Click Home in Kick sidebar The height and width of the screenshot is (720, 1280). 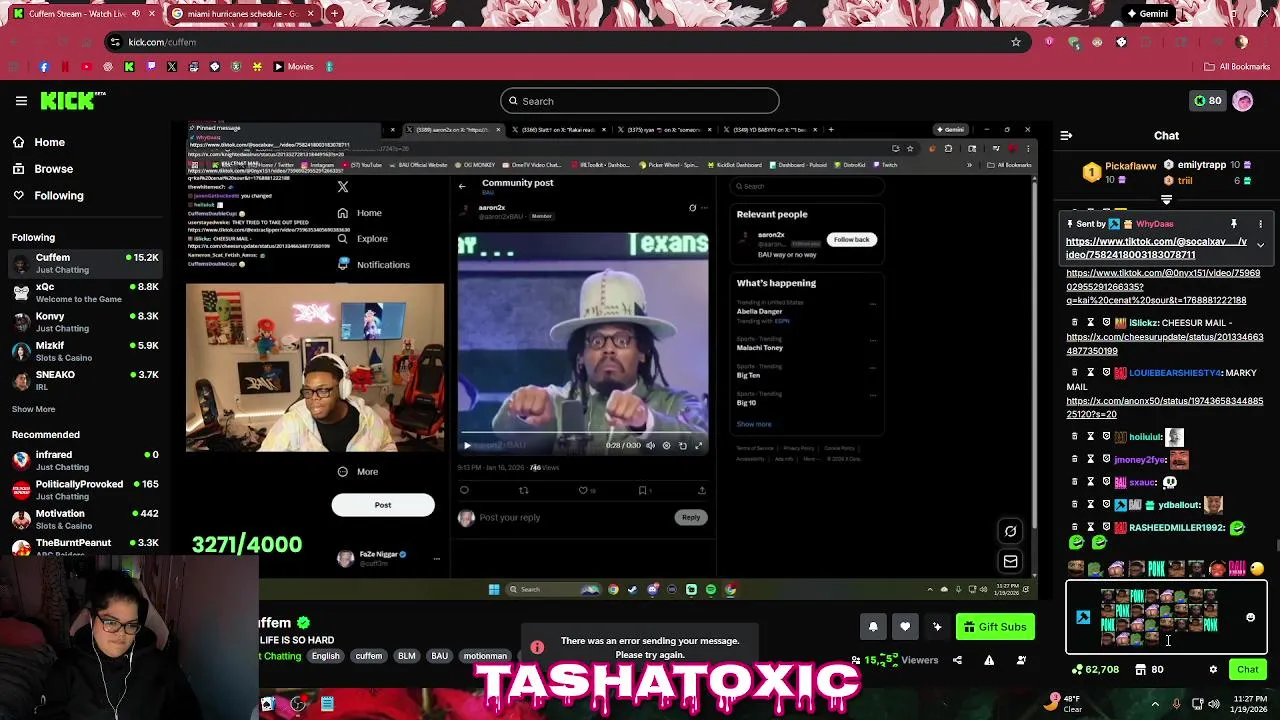coord(39,142)
